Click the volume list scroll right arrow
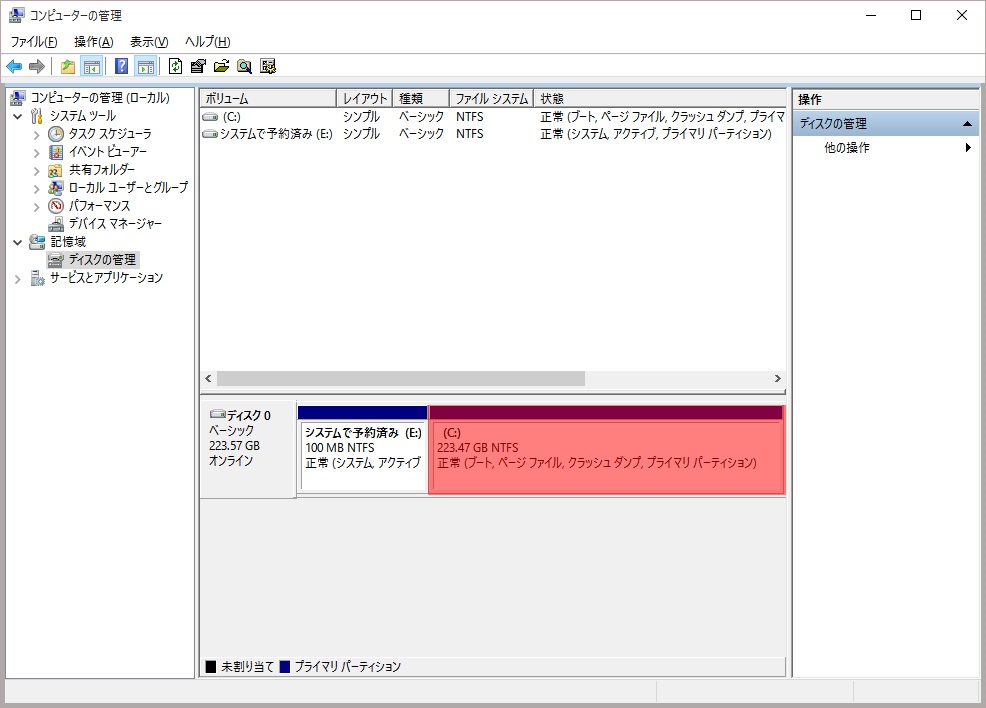 coord(778,379)
